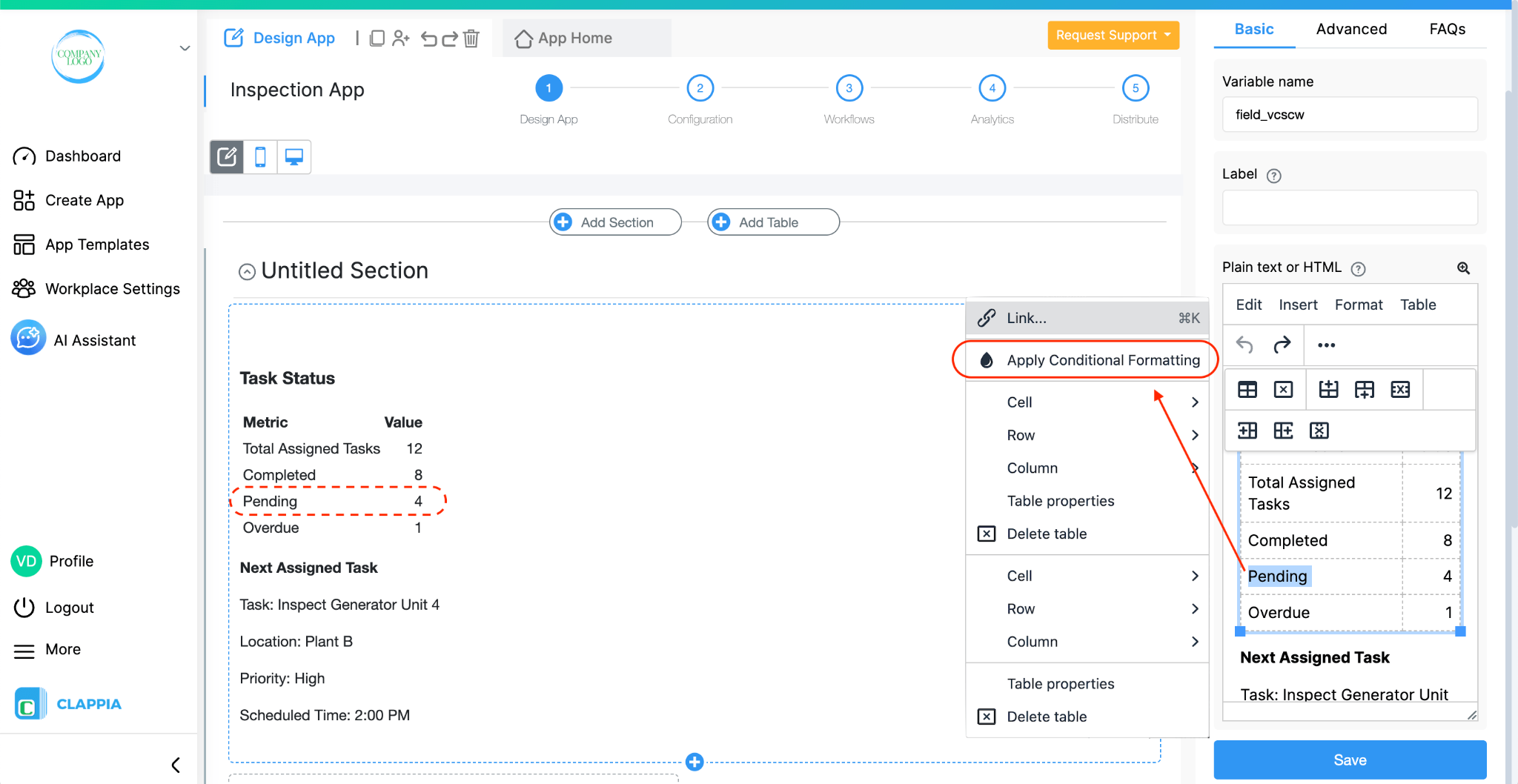
Task: Open the AI Assistant from sidebar
Action: (73, 340)
